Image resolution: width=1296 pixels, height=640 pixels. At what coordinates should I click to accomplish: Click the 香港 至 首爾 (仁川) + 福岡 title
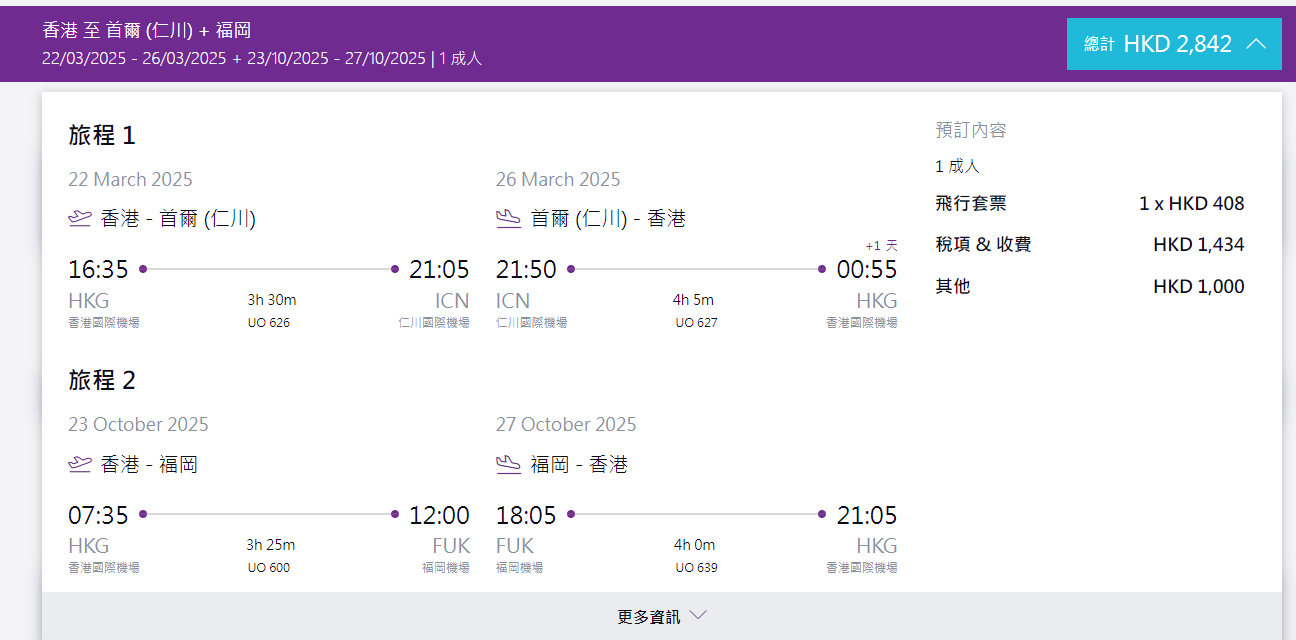point(146,31)
